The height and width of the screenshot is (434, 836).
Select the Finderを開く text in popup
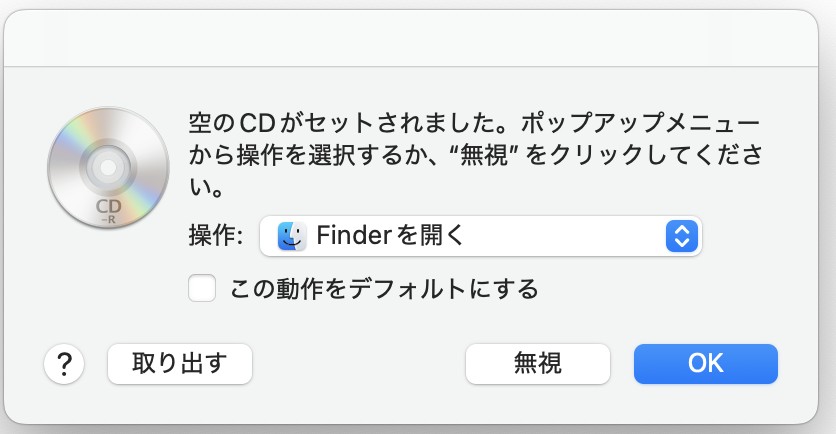pyautogui.click(x=390, y=235)
